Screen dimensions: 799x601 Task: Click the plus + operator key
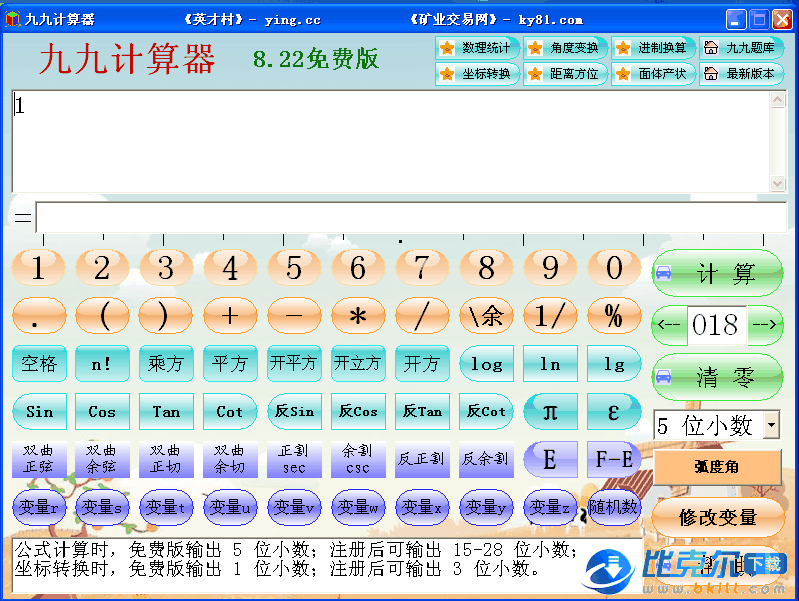pos(230,316)
